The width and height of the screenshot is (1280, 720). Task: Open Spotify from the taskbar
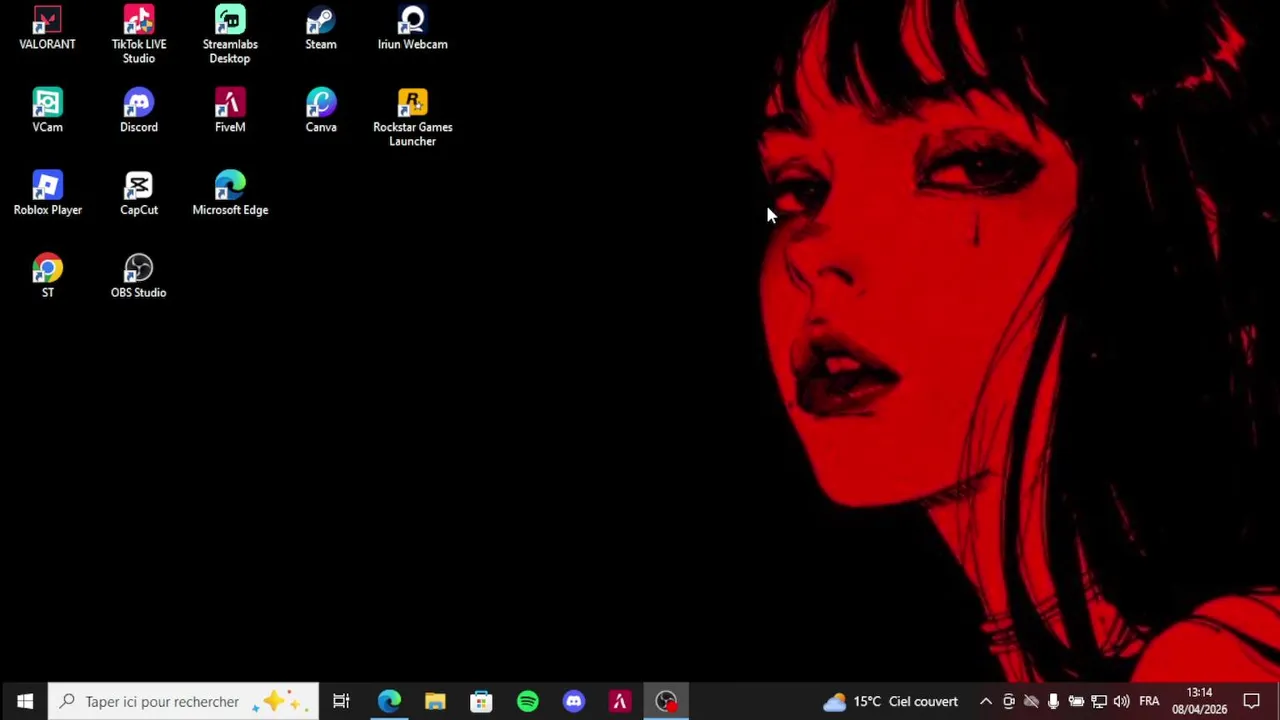tap(527, 701)
